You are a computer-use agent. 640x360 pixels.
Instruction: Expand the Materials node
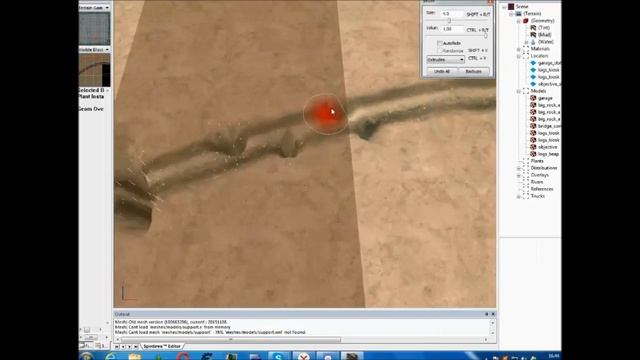[518, 49]
